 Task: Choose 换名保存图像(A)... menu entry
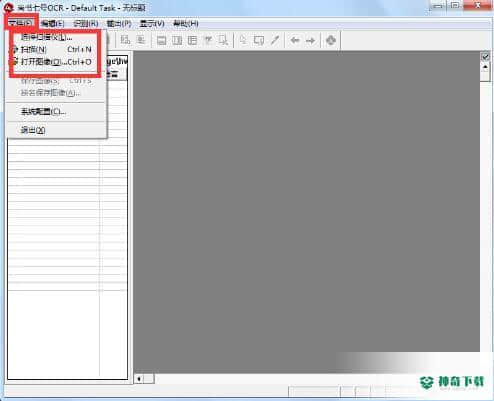[56, 93]
